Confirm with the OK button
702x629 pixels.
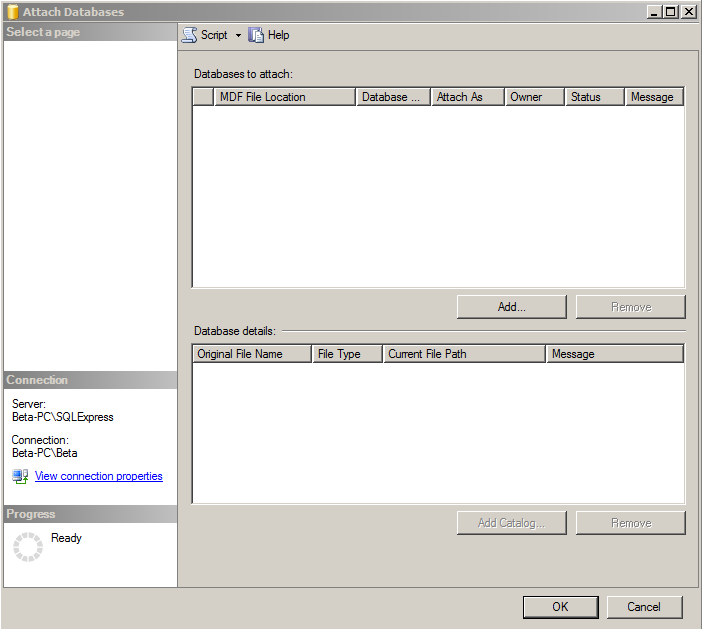561,607
